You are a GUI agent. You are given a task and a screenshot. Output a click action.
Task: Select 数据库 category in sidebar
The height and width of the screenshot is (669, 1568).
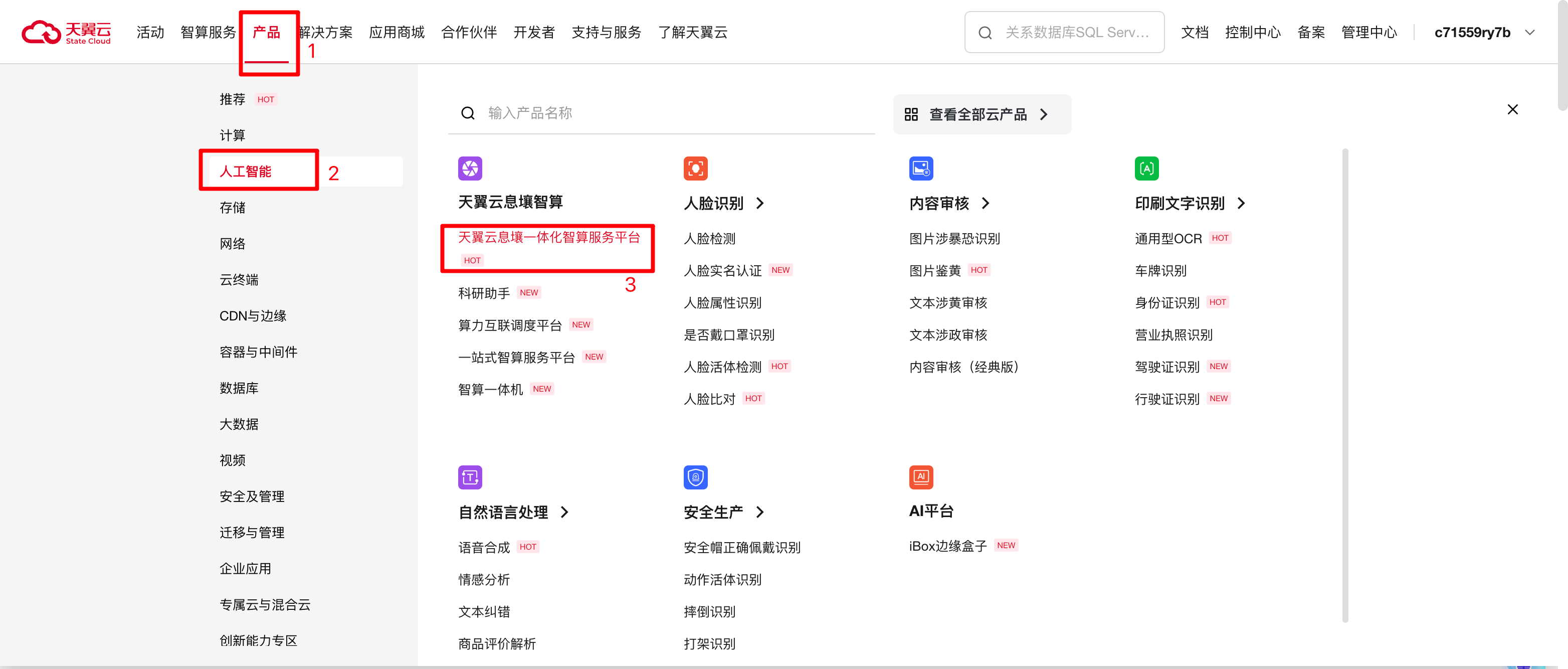coord(239,388)
